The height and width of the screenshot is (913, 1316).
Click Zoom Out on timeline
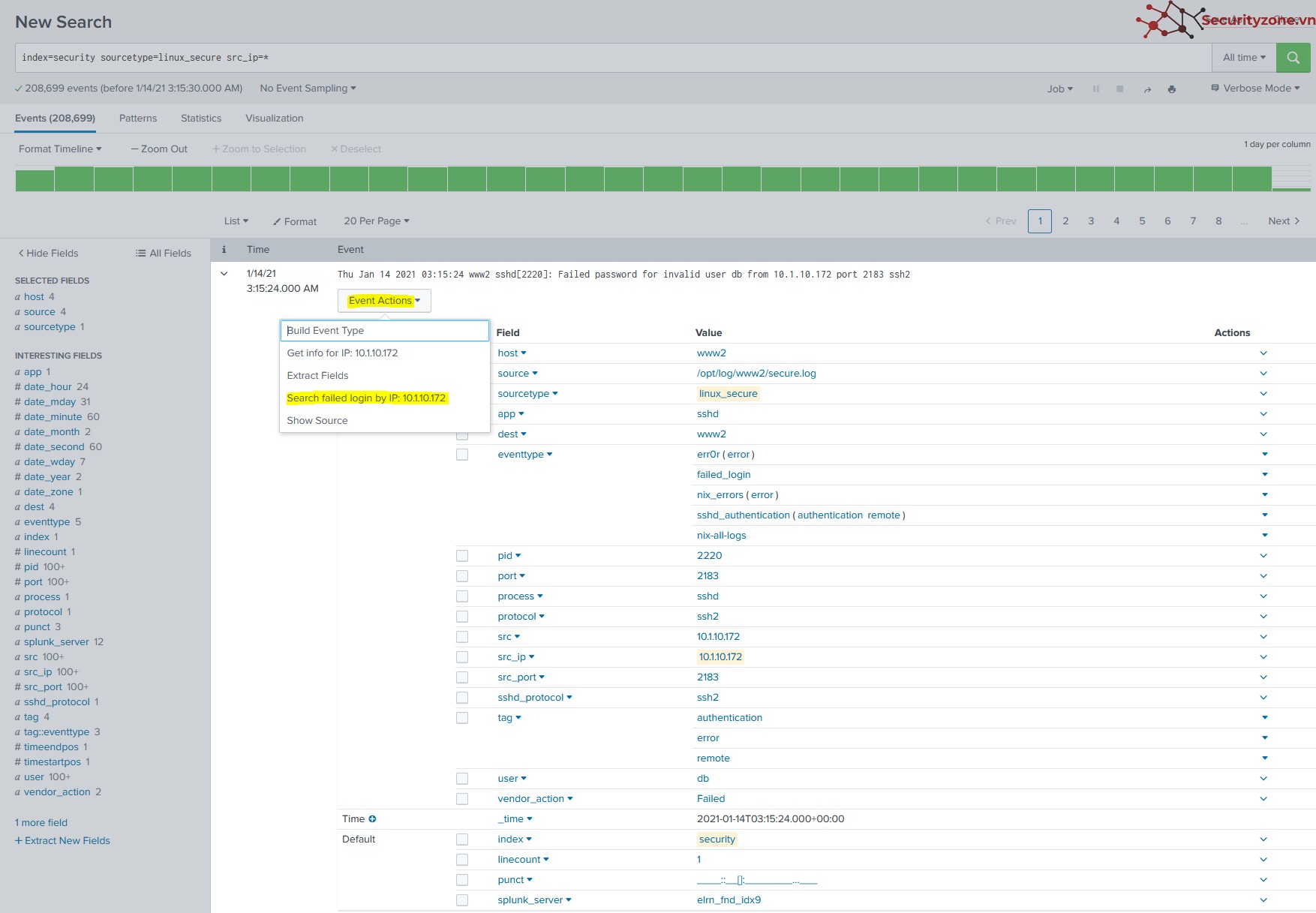click(159, 149)
